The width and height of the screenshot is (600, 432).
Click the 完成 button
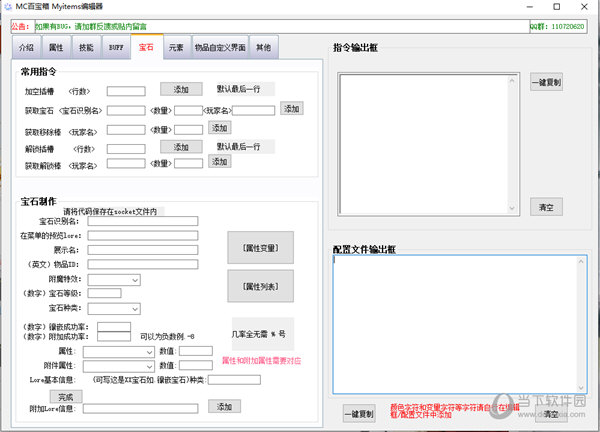tap(64, 394)
